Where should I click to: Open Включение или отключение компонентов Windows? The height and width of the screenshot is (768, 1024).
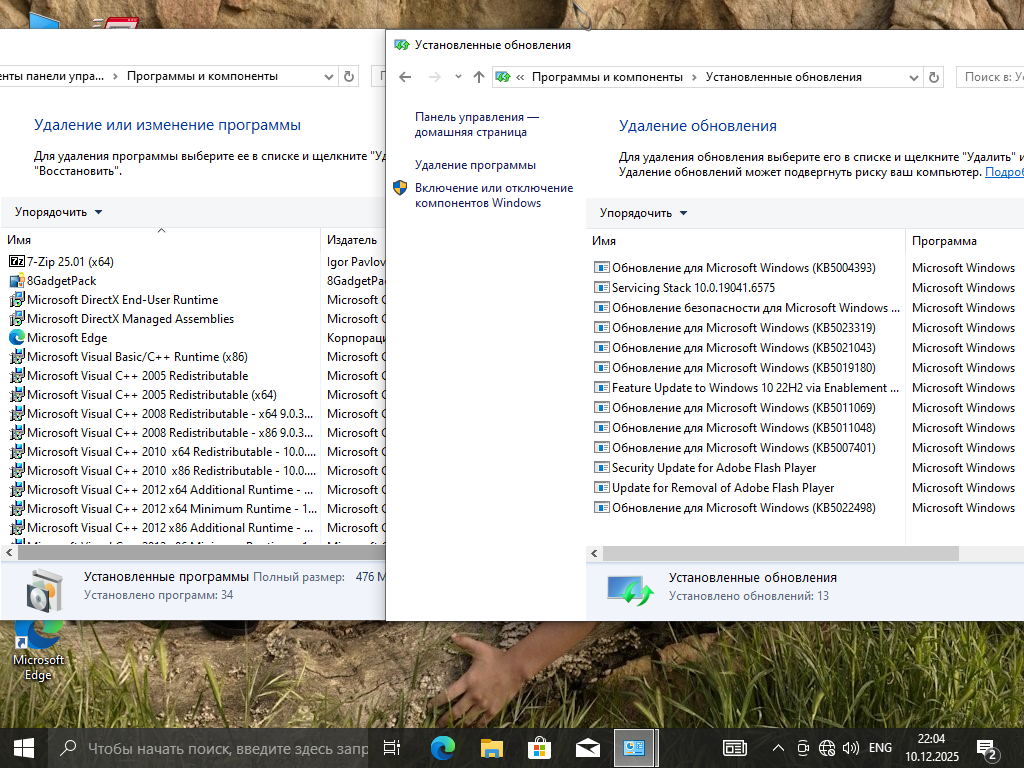494,195
